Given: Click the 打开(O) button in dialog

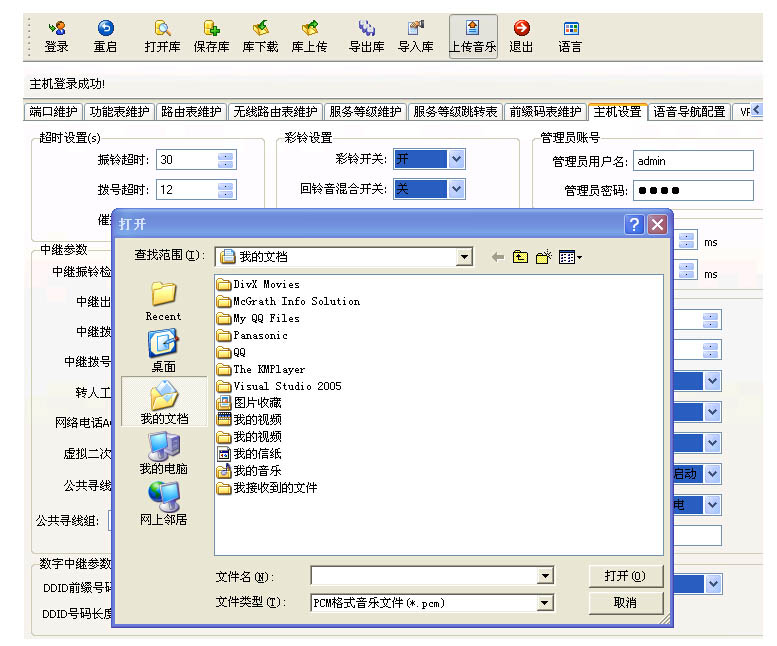Looking at the screenshot, I should coord(625,576).
